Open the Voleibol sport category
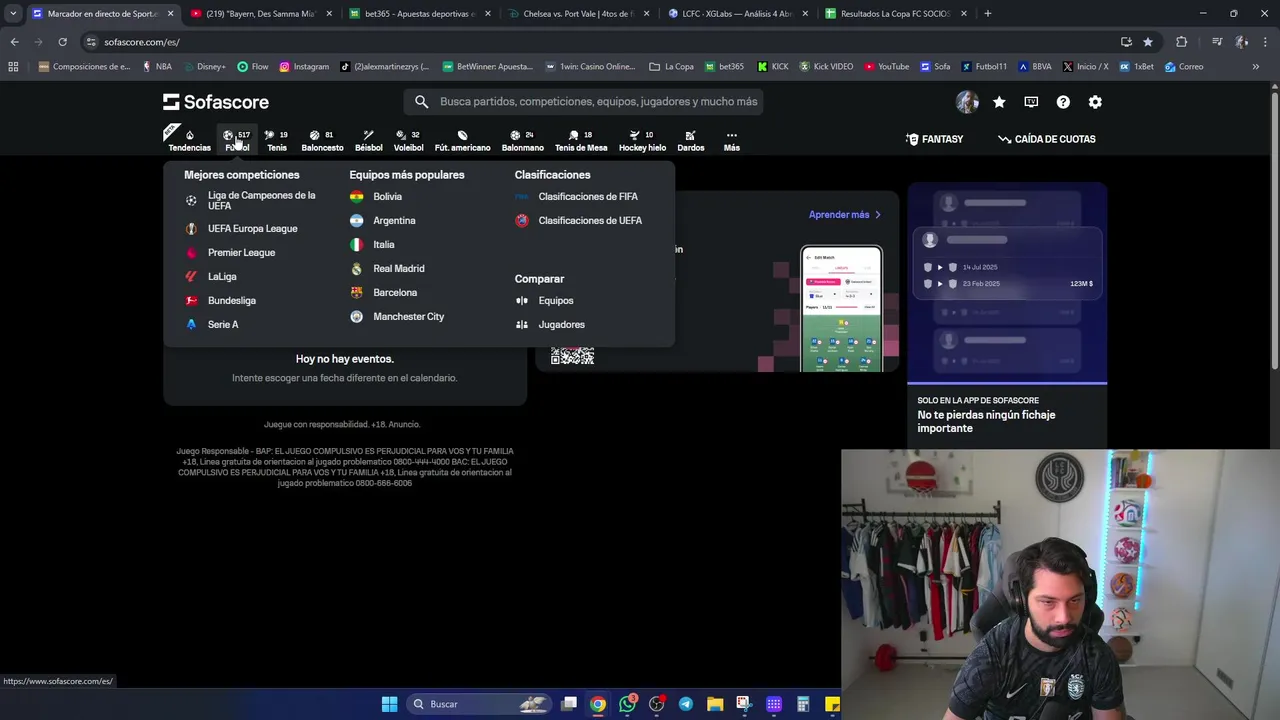 click(408, 140)
